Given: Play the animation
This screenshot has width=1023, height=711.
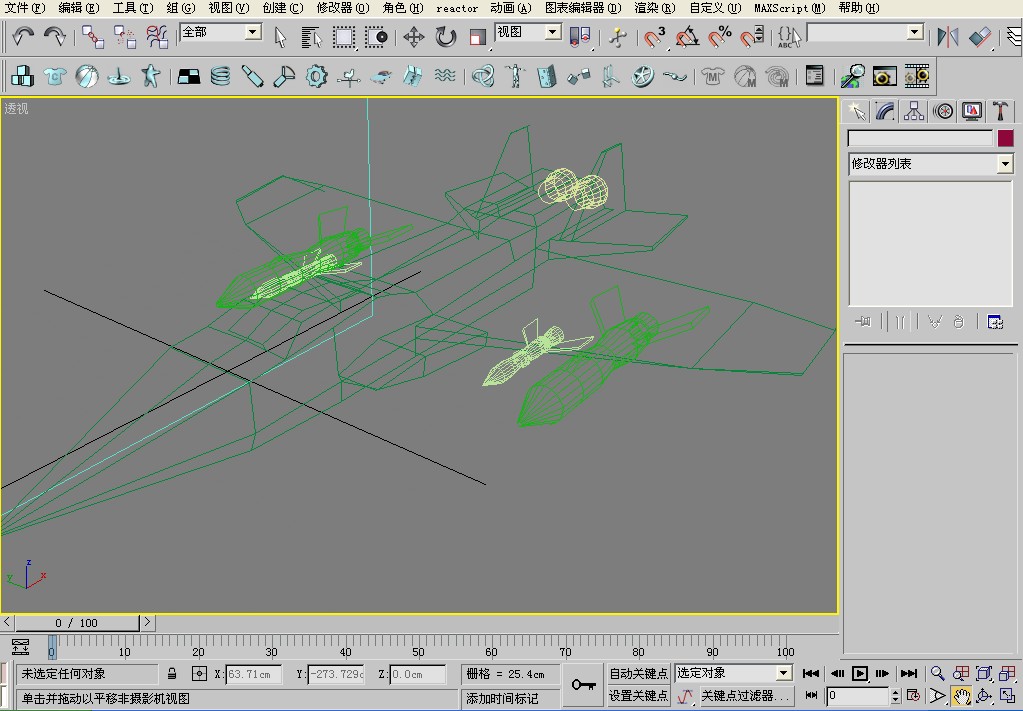Looking at the screenshot, I should [860, 673].
